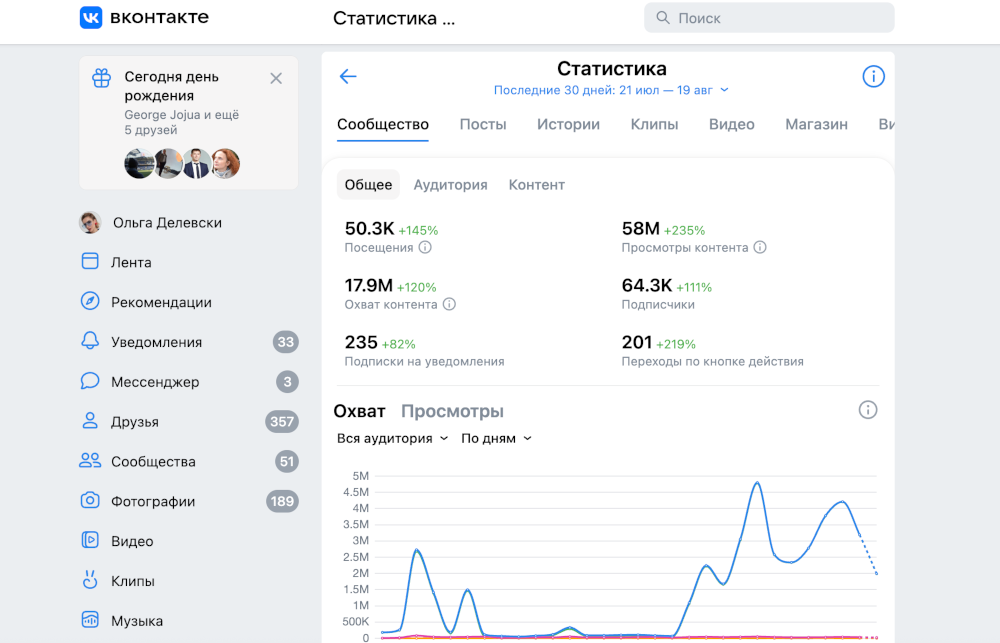Screen dimensions: 1000x643
Task: Click the gift icon in the birthday card
Action: 101,78
